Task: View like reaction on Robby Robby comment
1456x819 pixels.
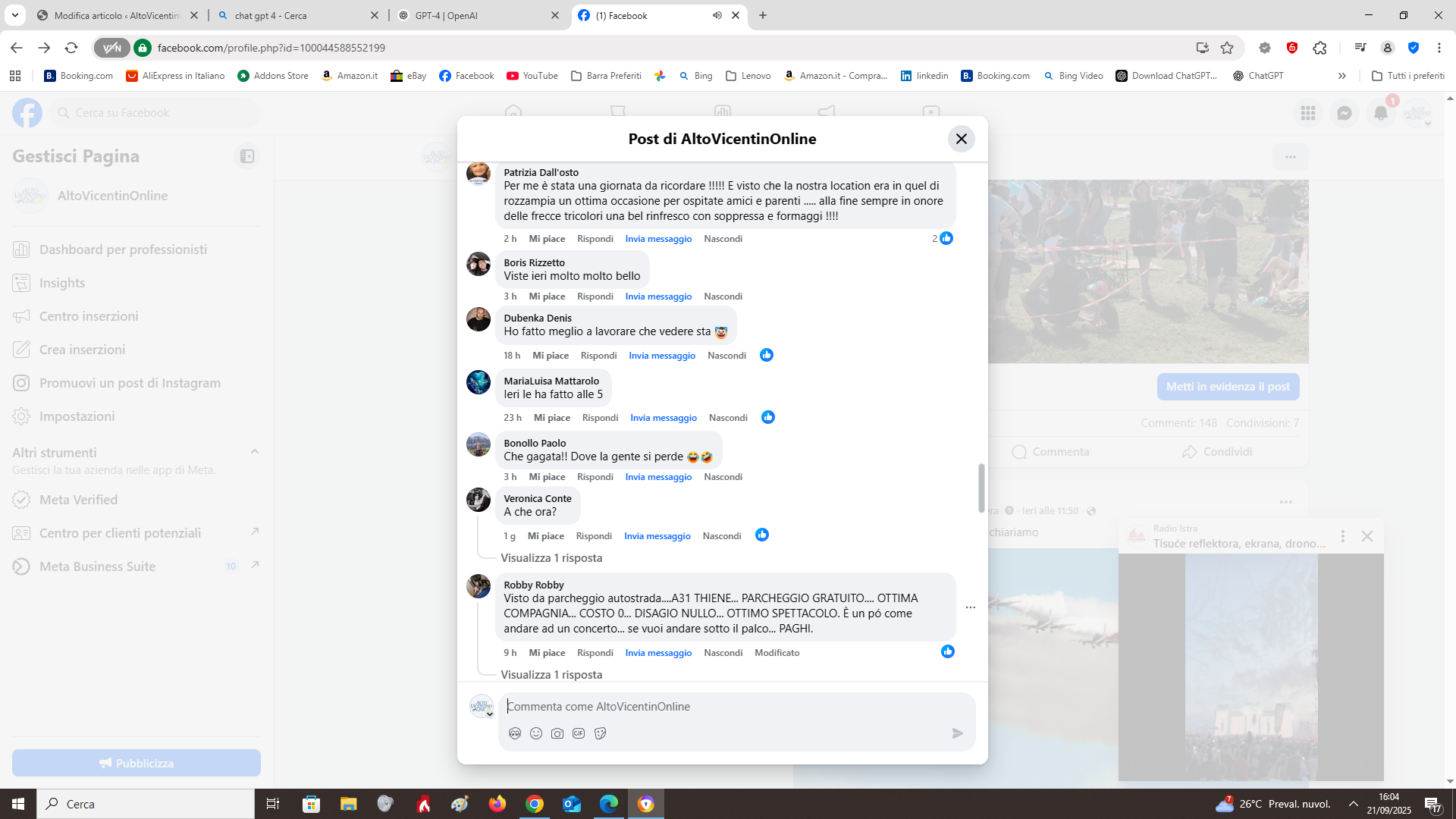Action: pyautogui.click(x=948, y=651)
